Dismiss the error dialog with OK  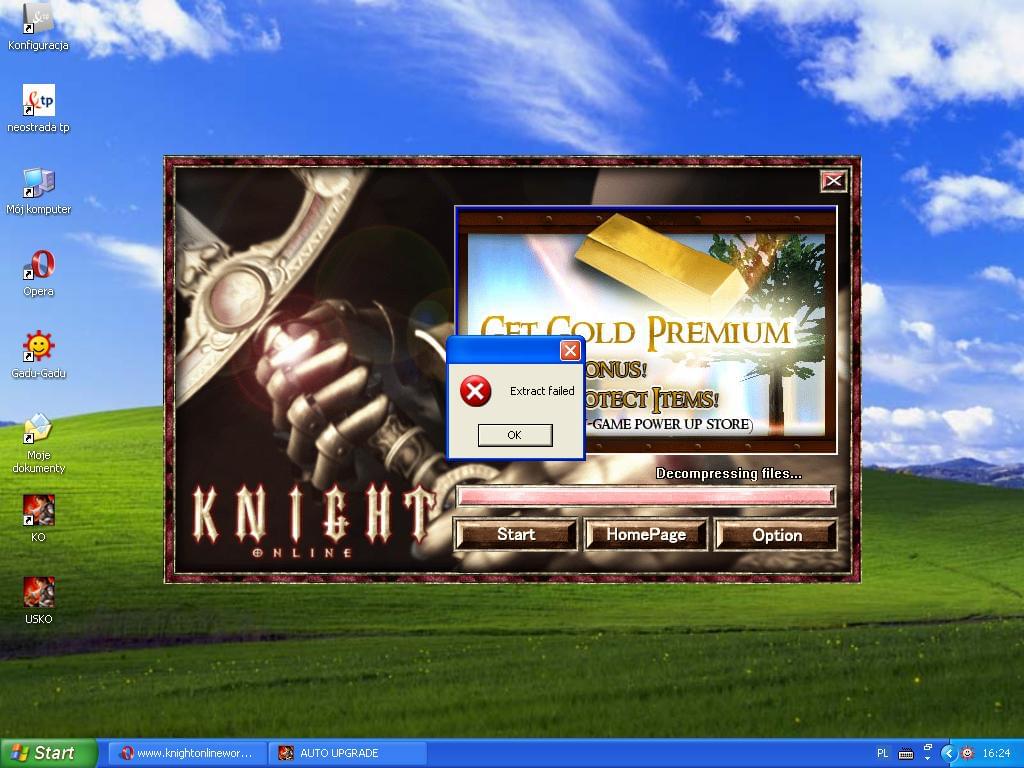tap(515, 435)
